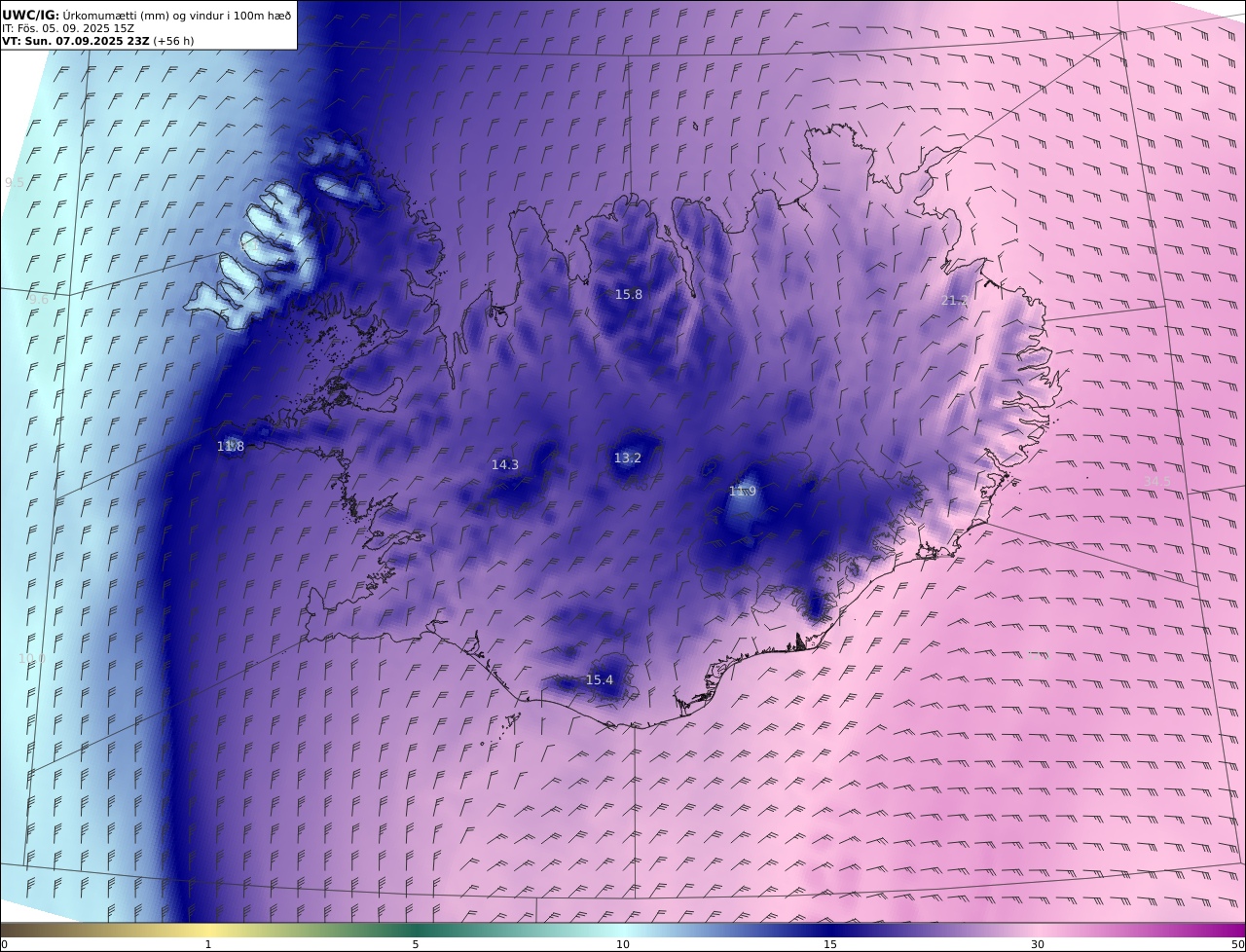The image size is (1246, 952).
Task: Click the 30 tick on the color scale
Action: pos(1038,944)
